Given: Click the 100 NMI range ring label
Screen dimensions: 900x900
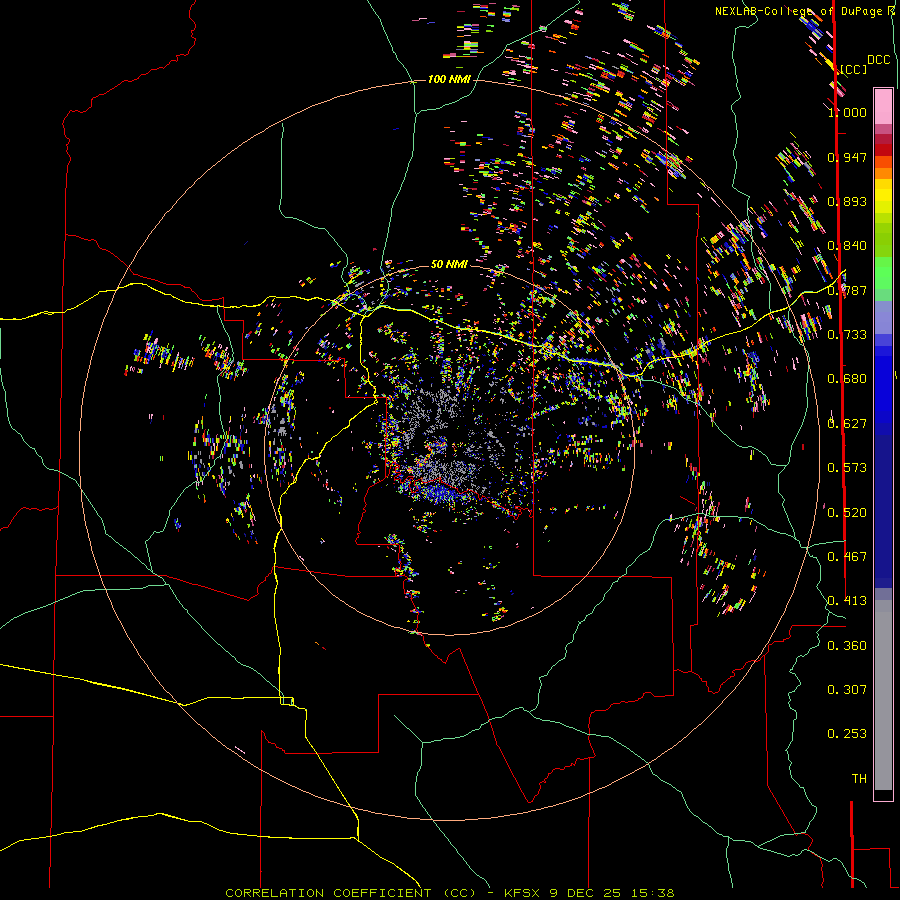Looking at the screenshot, I should point(449,79).
